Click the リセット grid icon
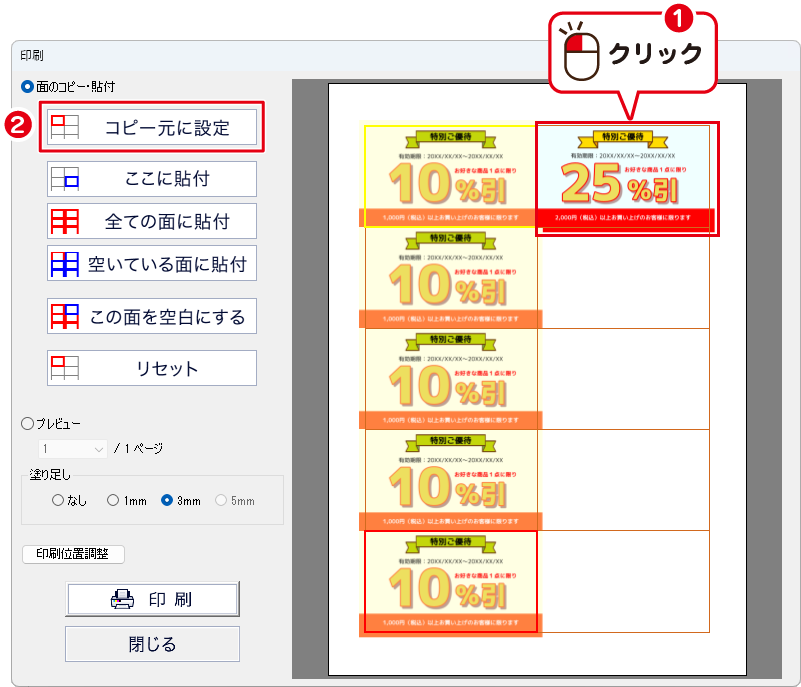The image size is (801, 687). [x=64, y=367]
